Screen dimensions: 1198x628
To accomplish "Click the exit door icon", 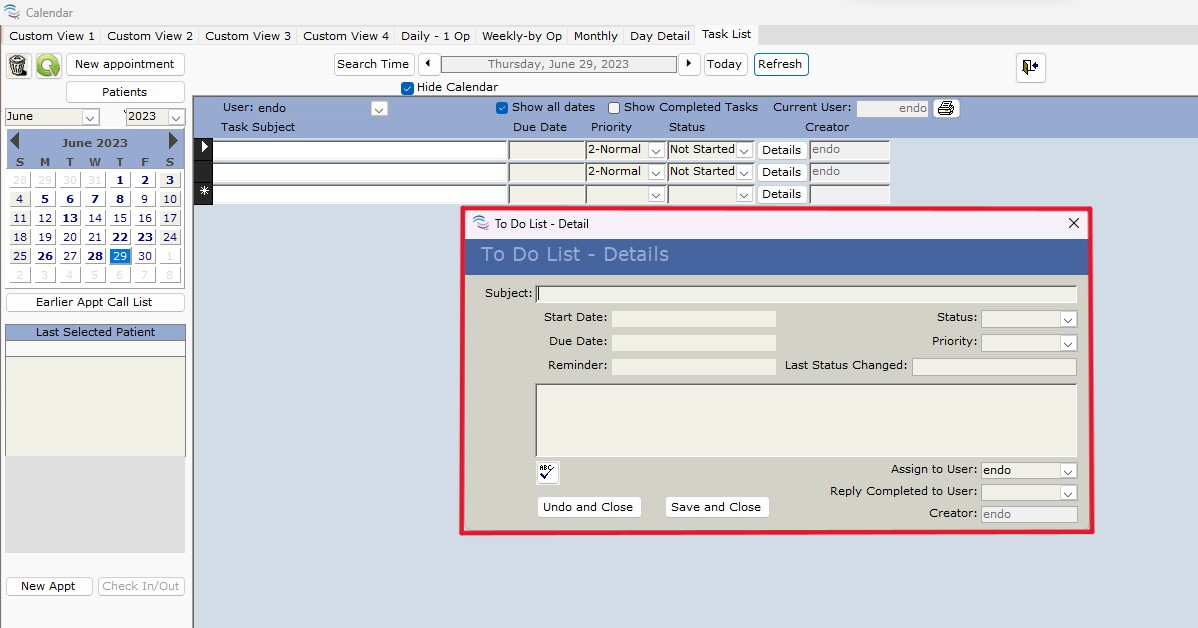I will tap(1030, 67).
